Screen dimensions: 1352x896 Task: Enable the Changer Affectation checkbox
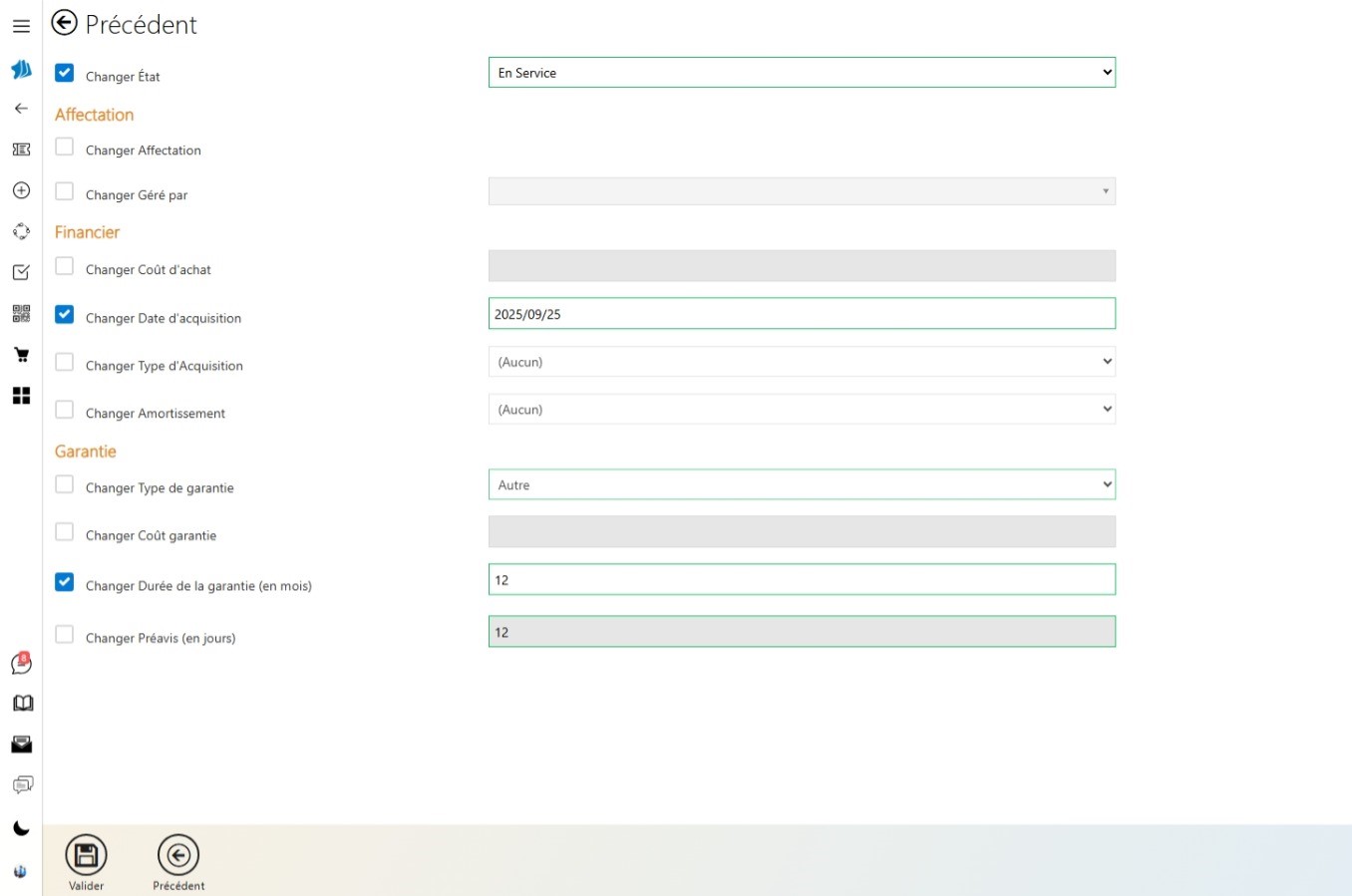pos(65,147)
